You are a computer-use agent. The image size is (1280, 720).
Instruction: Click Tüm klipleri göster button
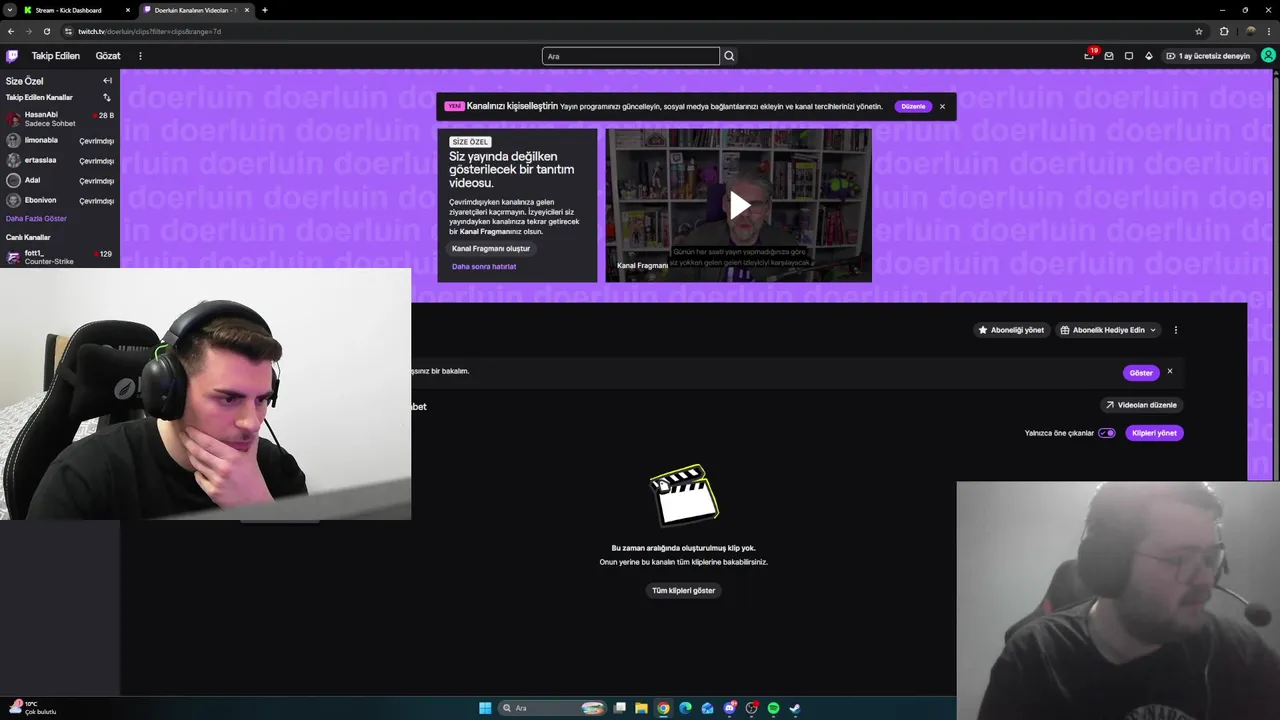click(x=684, y=590)
